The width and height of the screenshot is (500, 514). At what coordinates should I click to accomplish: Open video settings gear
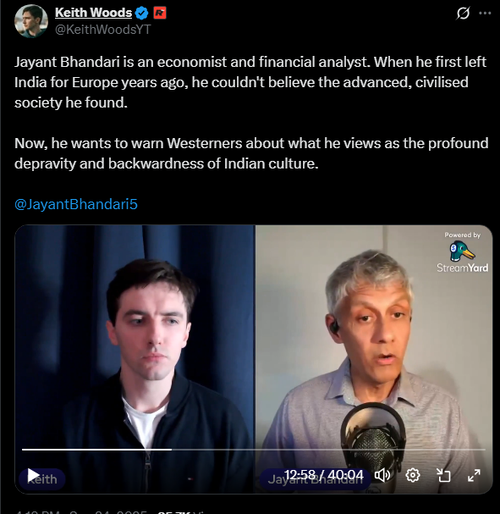point(413,475)
